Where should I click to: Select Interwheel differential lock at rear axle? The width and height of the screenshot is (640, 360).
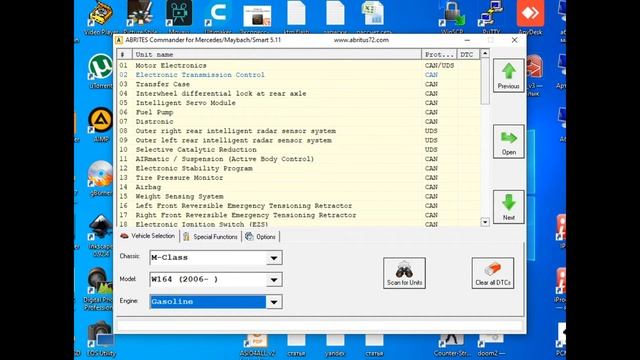click(299, 93)
